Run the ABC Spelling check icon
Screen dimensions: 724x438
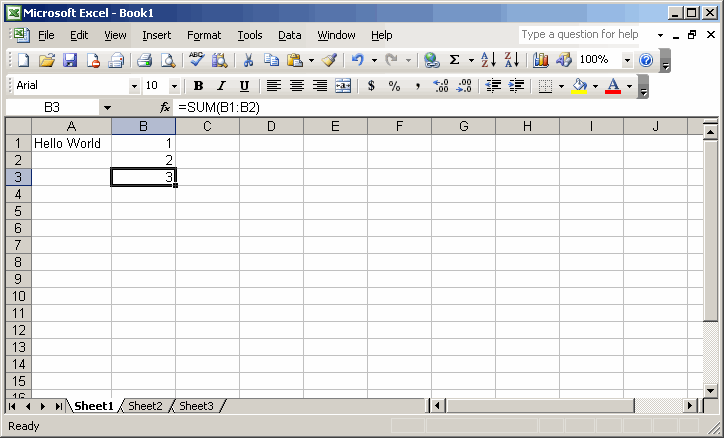coord(196,60)
